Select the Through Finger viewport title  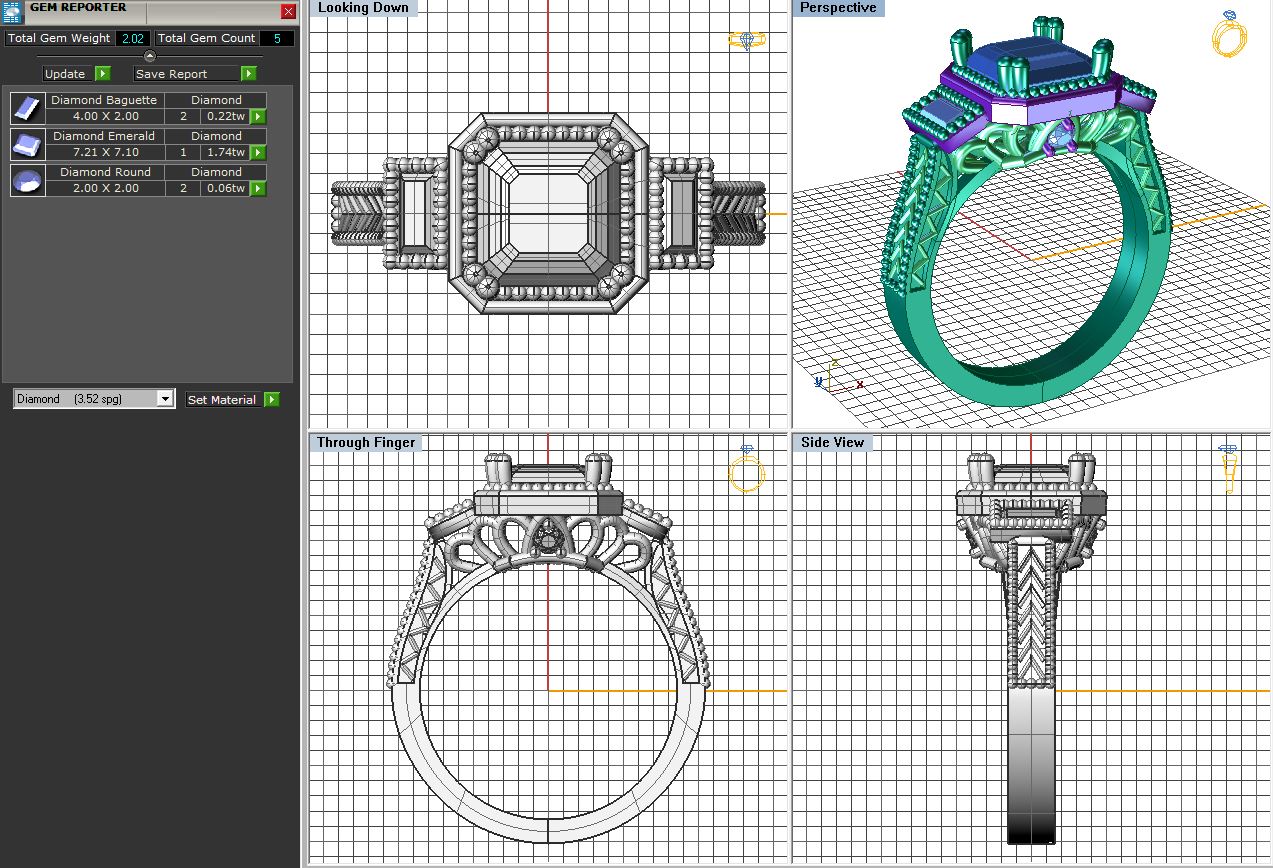point(366,442)
